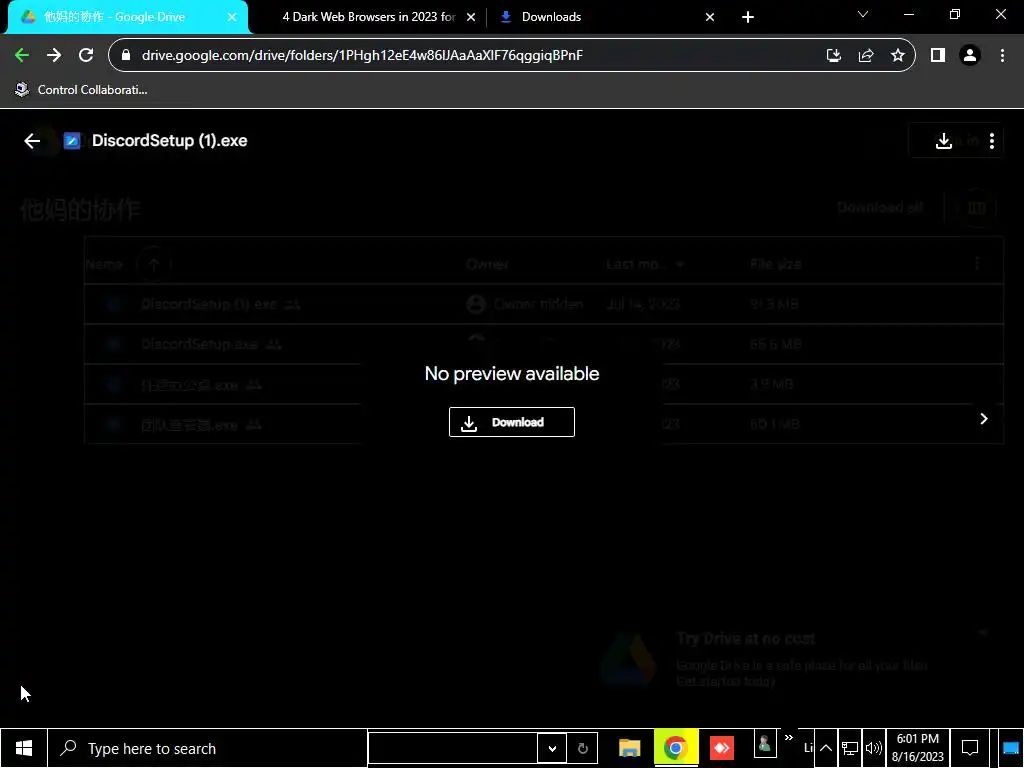Click the Type here to search box

click(208, 748)
